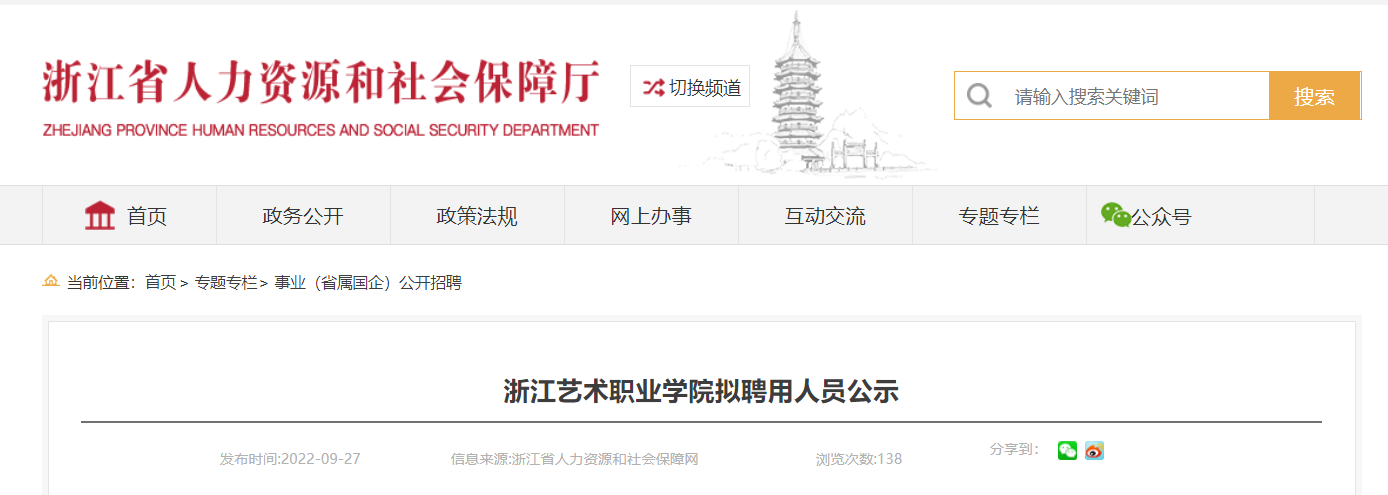Open the 政策法规 menu

pyautogui.click(x=477, y=215)
